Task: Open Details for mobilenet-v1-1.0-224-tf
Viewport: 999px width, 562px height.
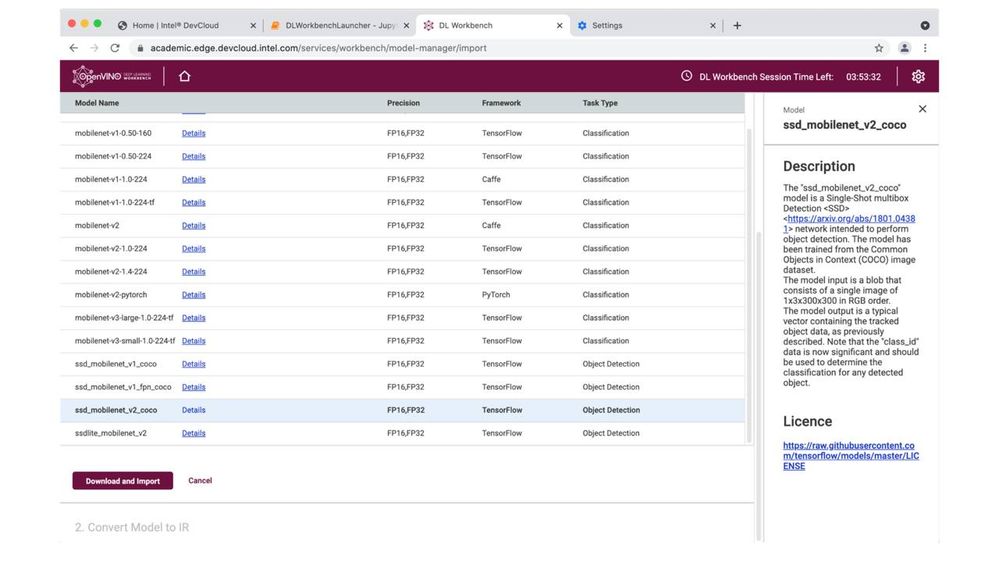Action: coord(194,203)
